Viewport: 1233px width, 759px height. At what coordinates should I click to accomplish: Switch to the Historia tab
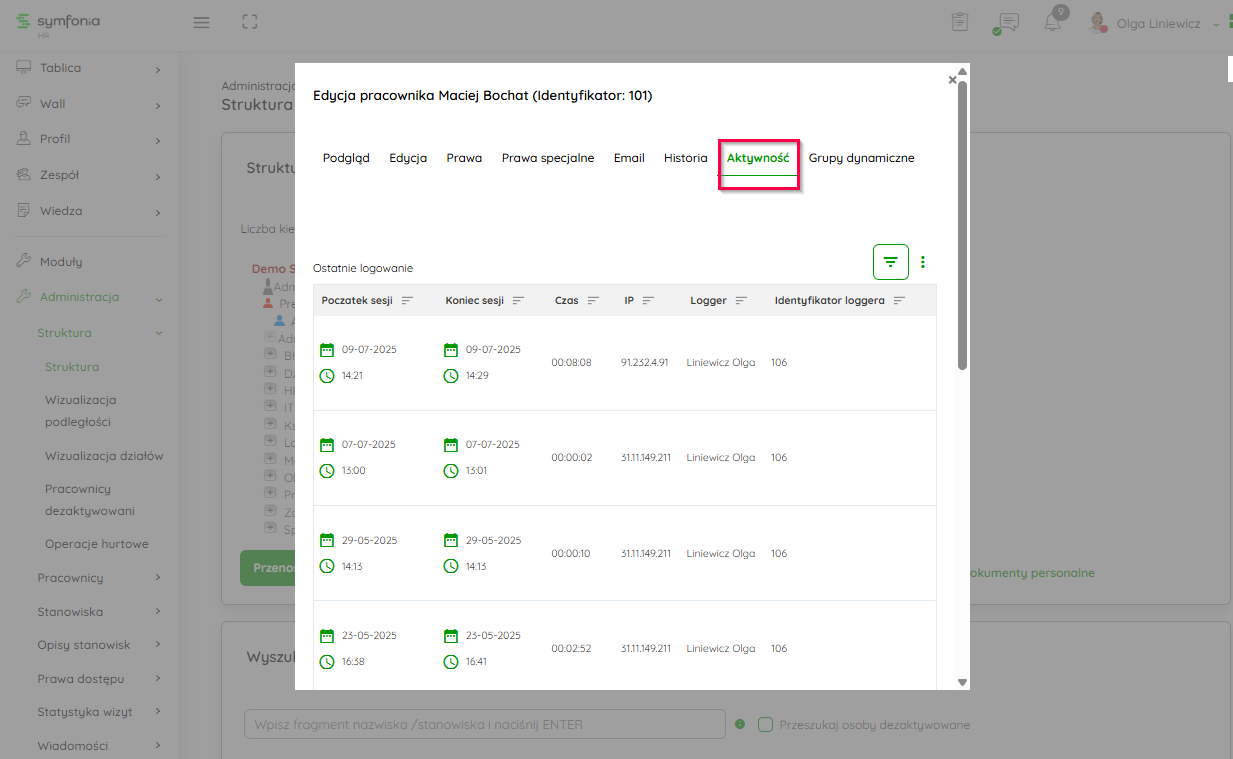[x=685, y=158]
